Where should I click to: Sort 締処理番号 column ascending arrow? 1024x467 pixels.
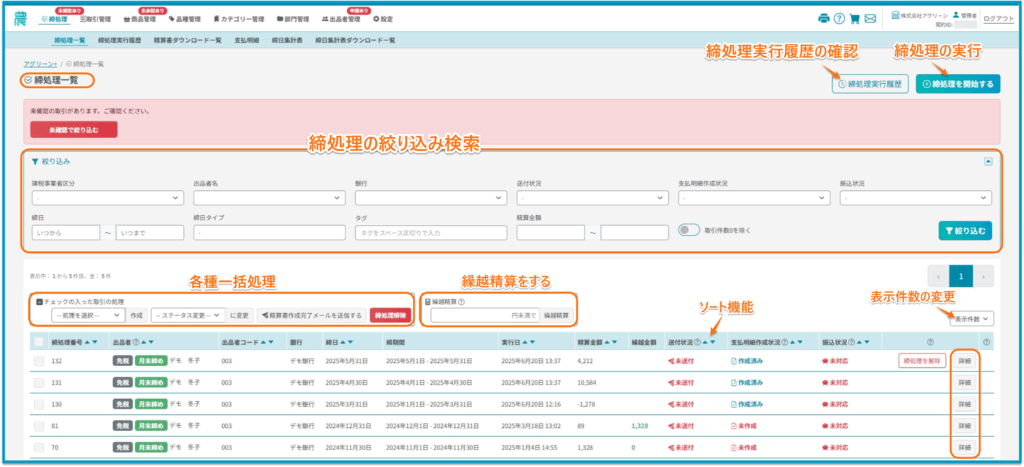pos(88,341)
